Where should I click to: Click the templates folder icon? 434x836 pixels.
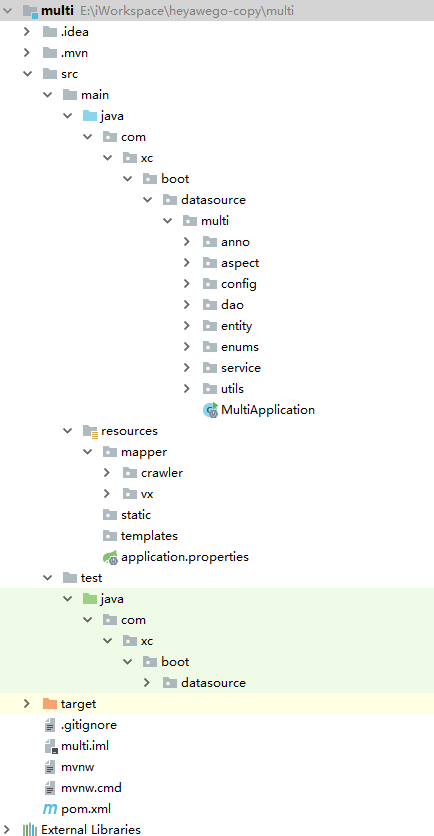[x=110, y=536]
